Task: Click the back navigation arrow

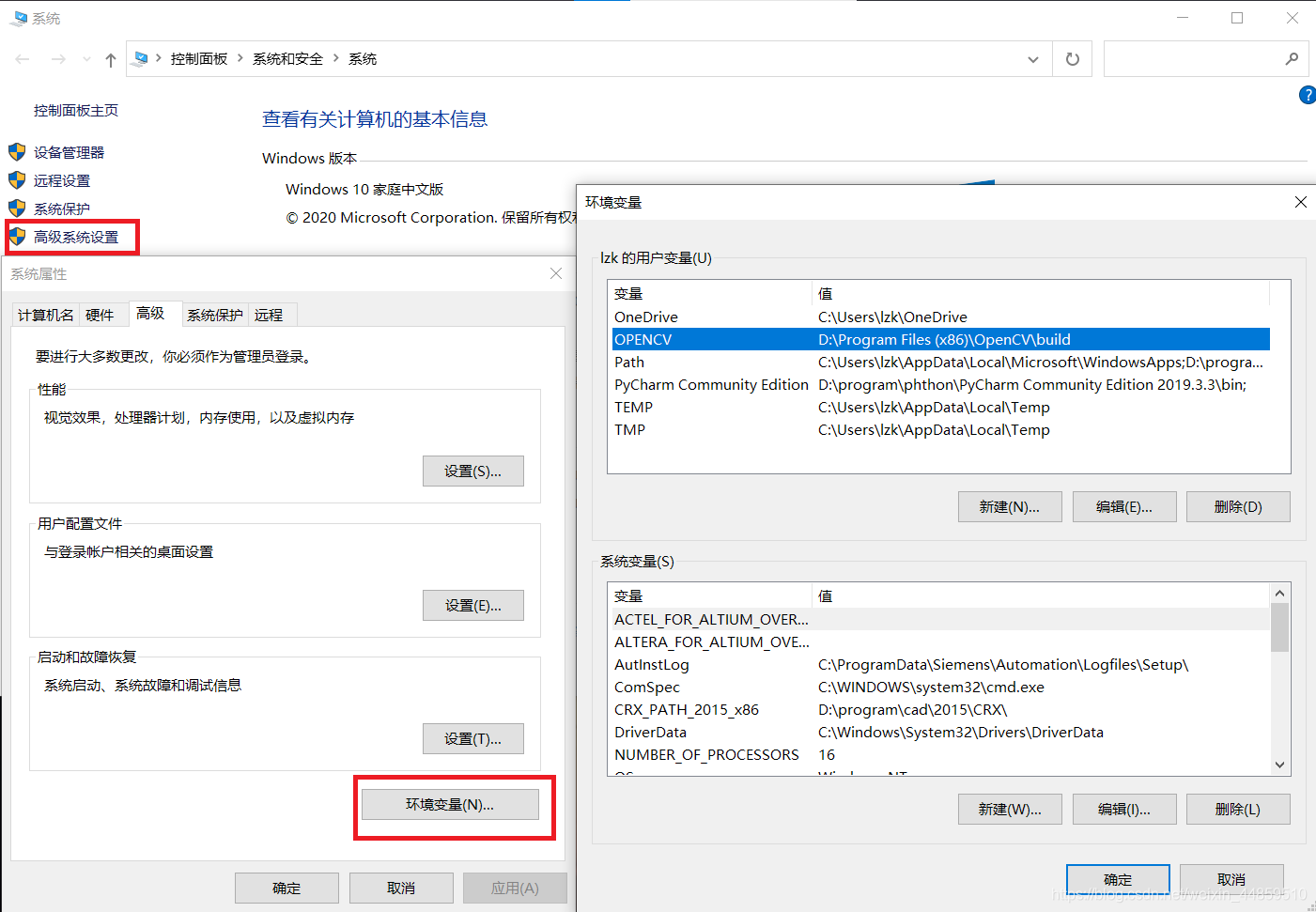Action: (23, 59)
